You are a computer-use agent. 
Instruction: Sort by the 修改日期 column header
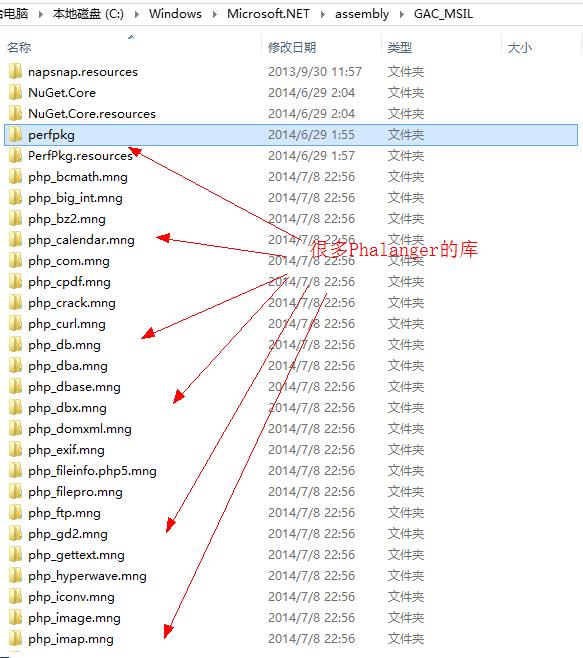(292, 47)
